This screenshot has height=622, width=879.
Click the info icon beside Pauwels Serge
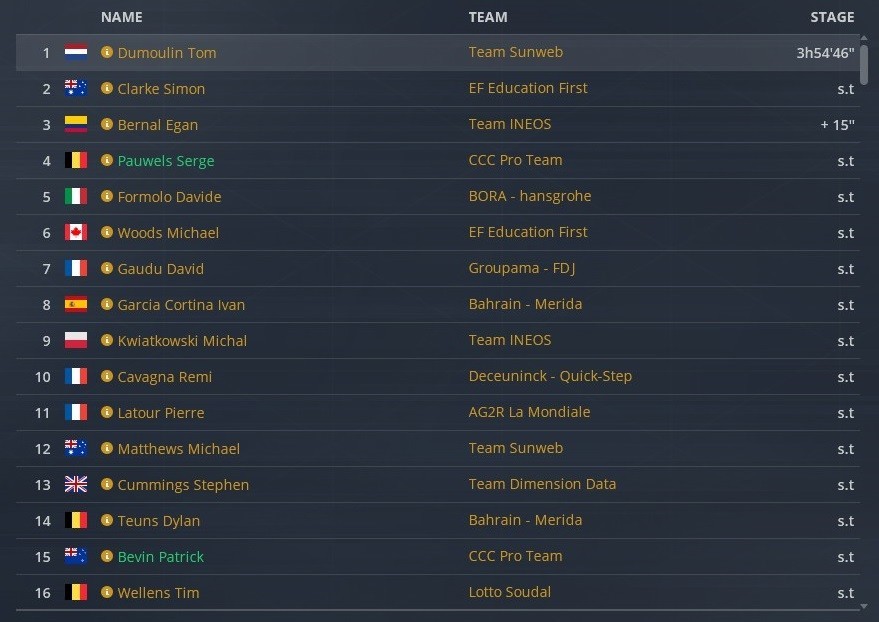(107, 160)
